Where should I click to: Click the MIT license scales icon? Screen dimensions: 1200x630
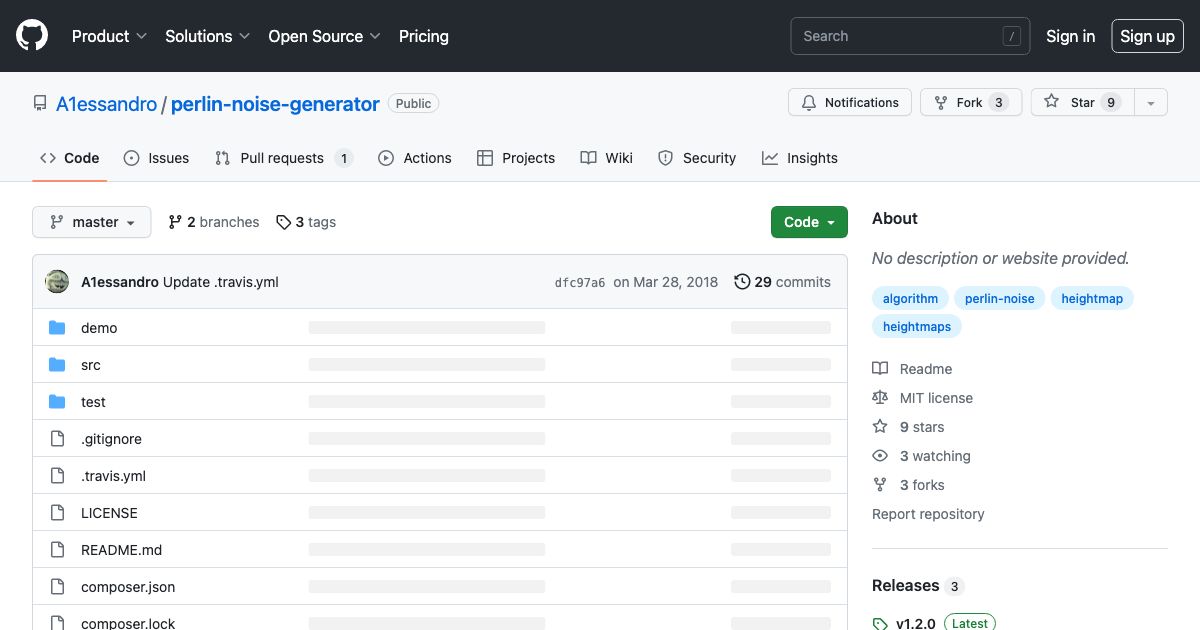879,397
